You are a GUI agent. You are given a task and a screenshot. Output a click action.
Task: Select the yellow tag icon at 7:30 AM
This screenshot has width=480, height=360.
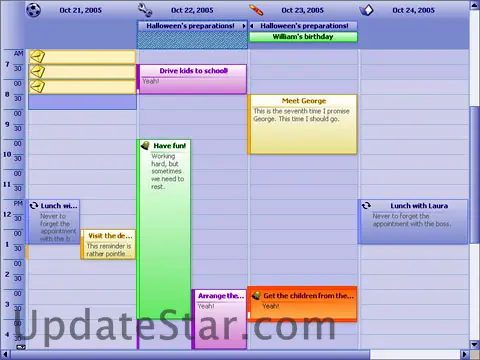(x=37, y=72)
